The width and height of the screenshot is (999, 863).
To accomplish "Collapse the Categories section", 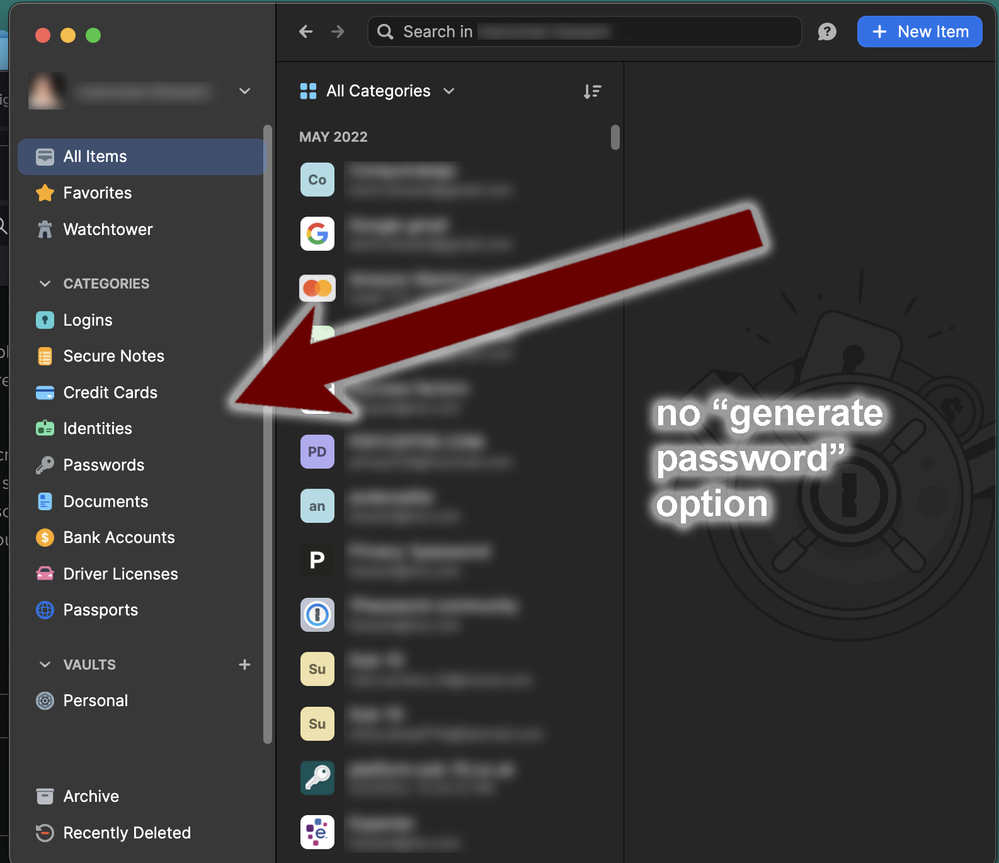I will [44, 284].
